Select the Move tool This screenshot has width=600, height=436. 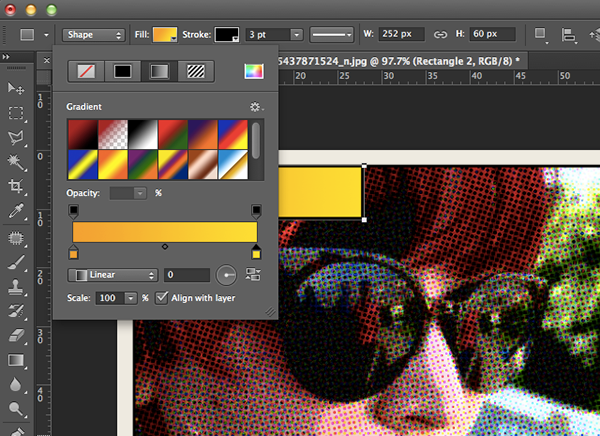click(16, 89)
